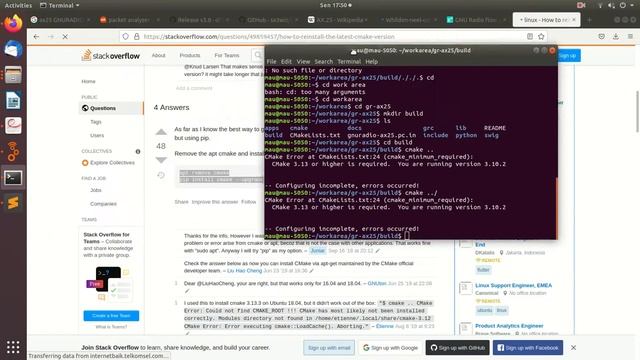Image resolution: width=640 pixels, height=360 pixels.
Task: Click Sign up with GitHub
Action: (x=458, y=348)
